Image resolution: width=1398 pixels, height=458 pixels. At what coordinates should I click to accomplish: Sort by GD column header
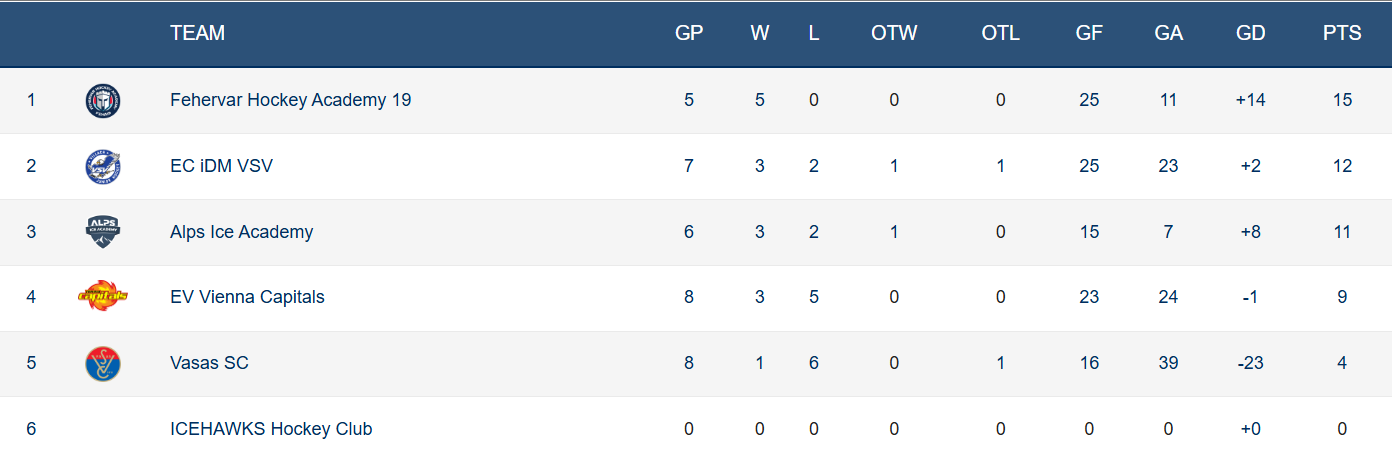point(1250,33)
